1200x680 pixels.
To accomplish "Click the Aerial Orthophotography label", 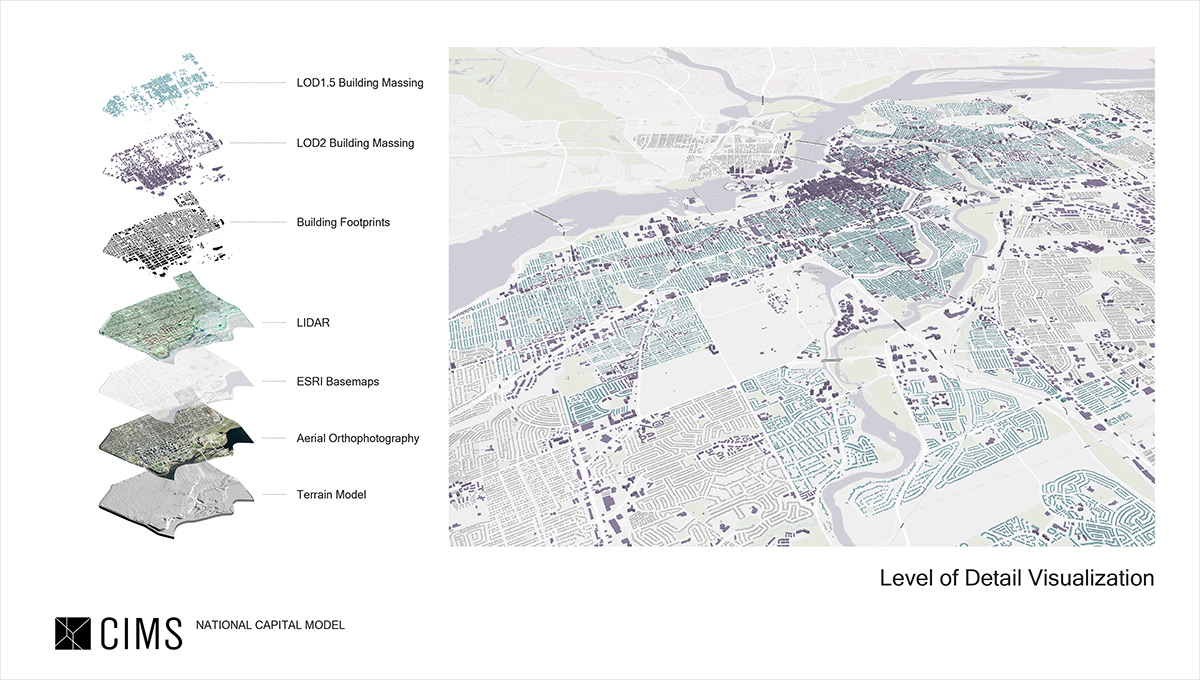I will (x=358, y=439).
